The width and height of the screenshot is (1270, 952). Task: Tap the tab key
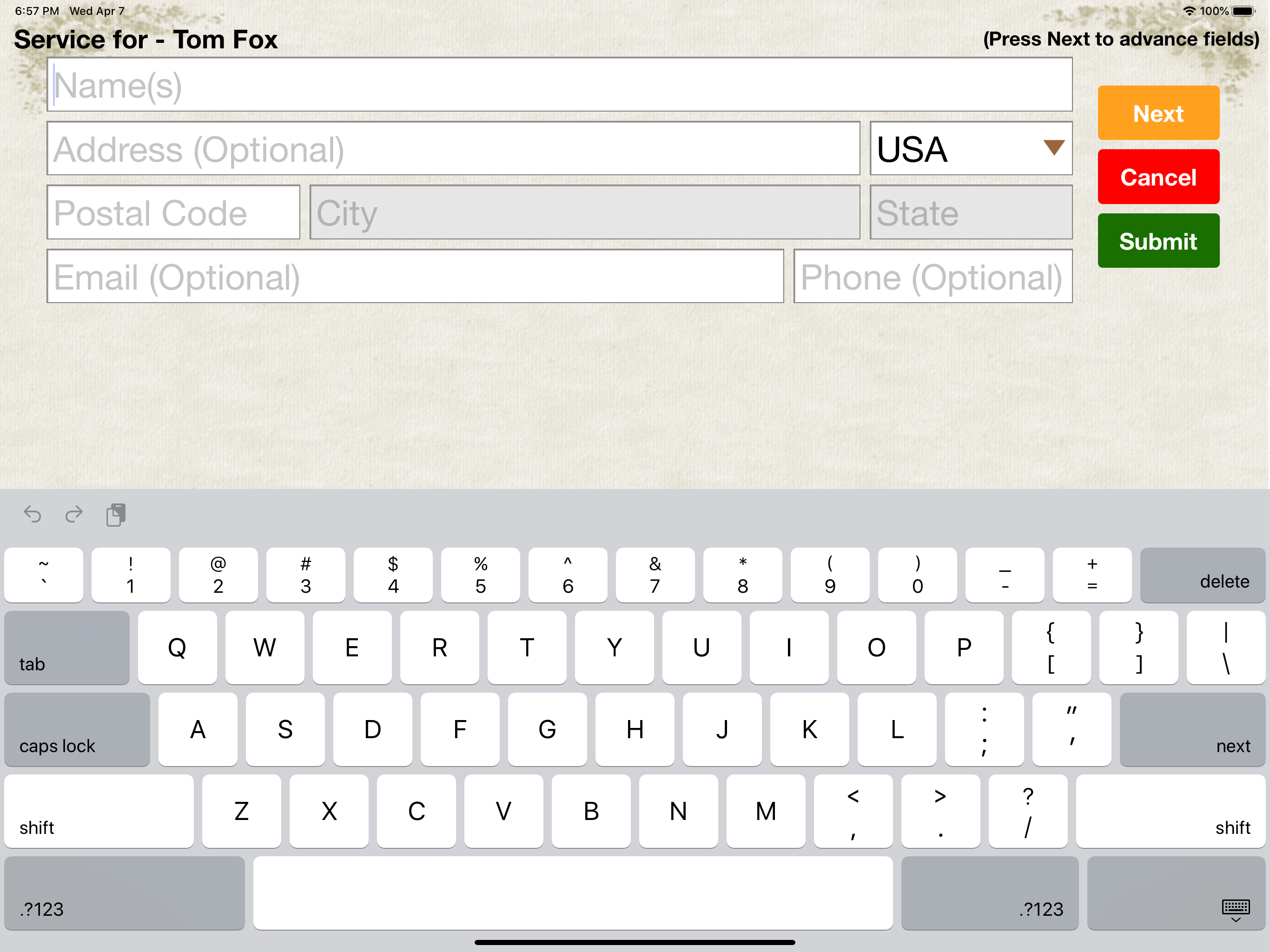click(67, 647)
